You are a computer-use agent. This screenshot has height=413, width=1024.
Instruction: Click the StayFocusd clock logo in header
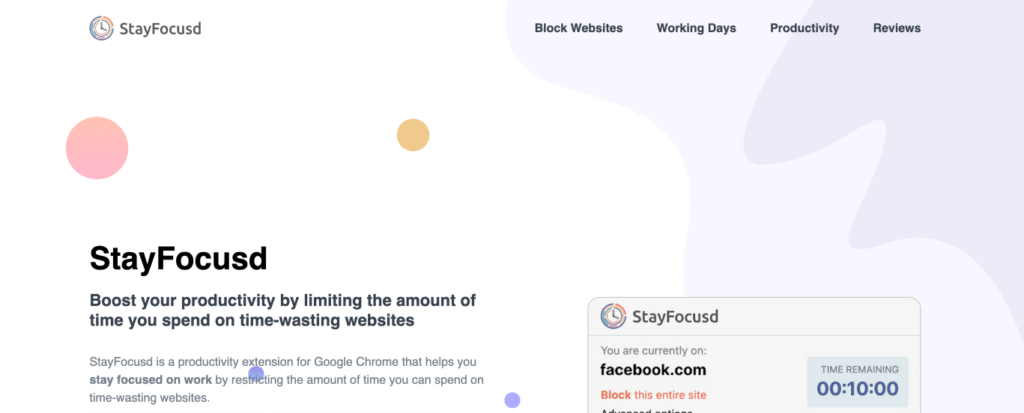point(101,28)
